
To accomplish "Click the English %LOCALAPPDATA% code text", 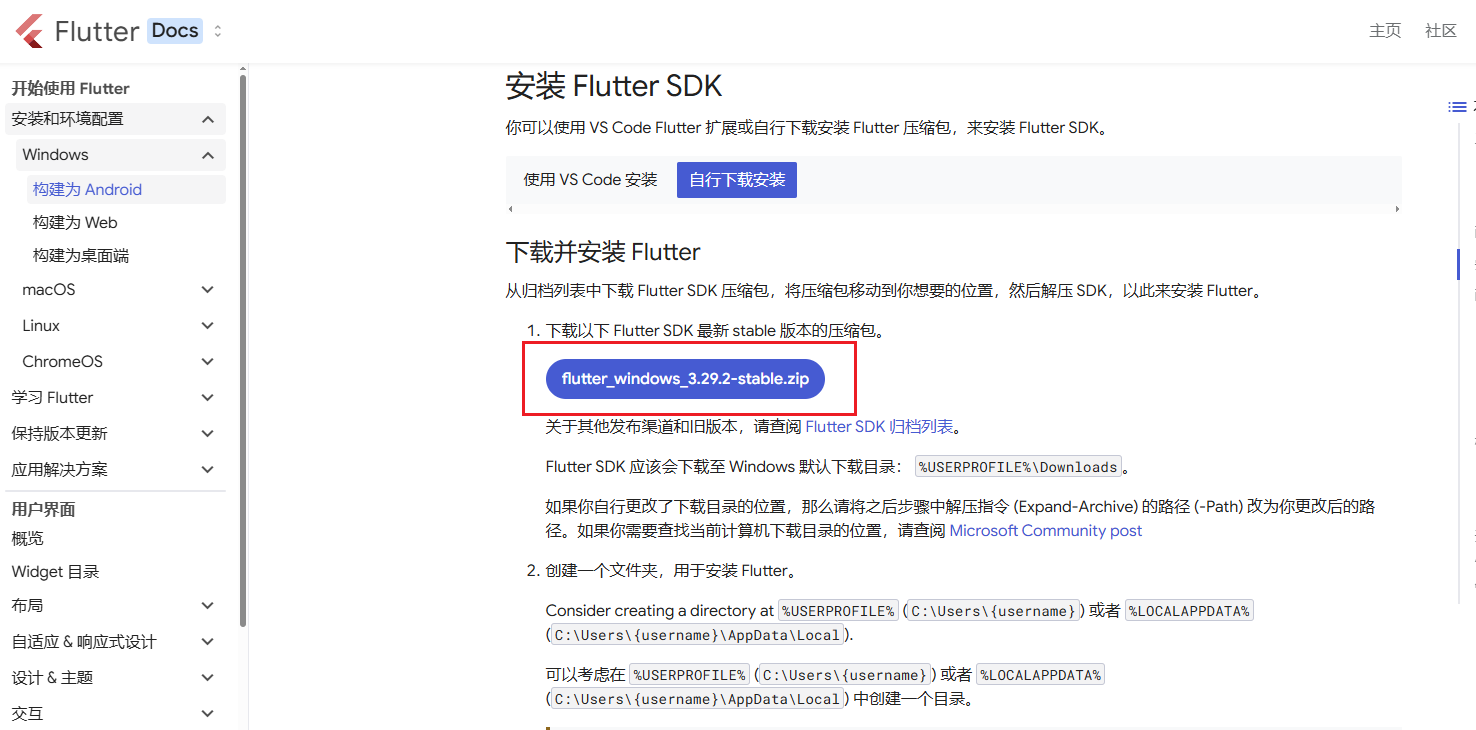I will [x=1190, y=611].
